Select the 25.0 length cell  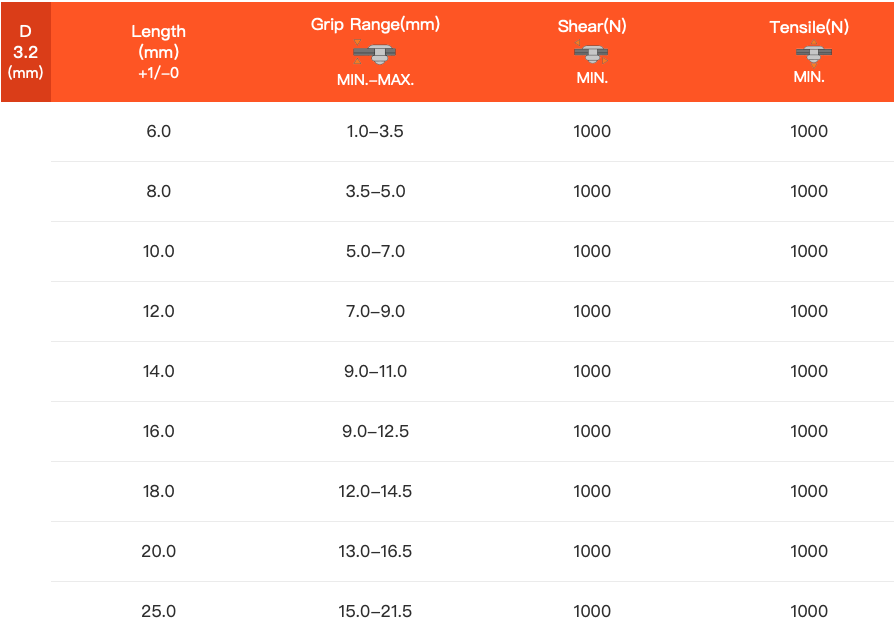(159, 611)
